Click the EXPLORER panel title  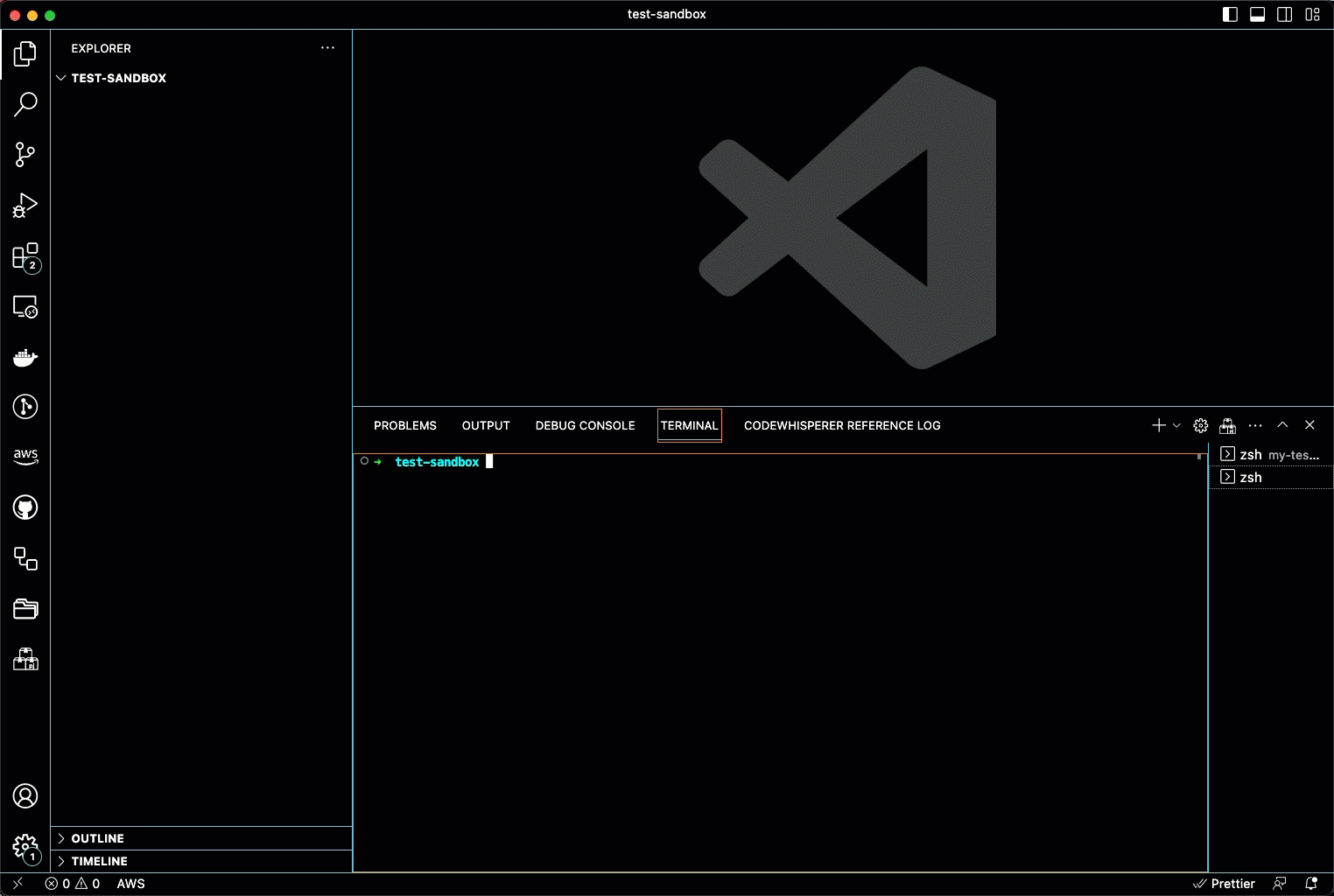pos(102,48)
